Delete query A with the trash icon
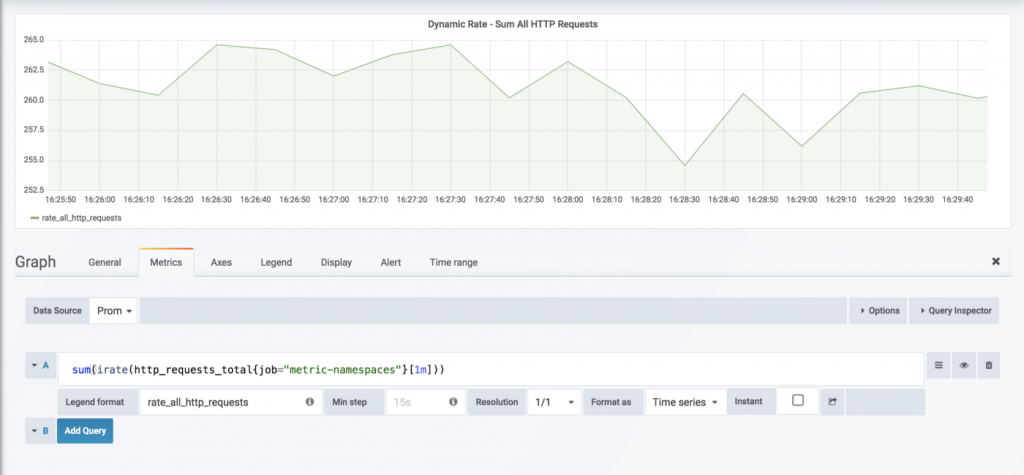This screenshot has width=1024, height=475. click(x=989, y=366)
